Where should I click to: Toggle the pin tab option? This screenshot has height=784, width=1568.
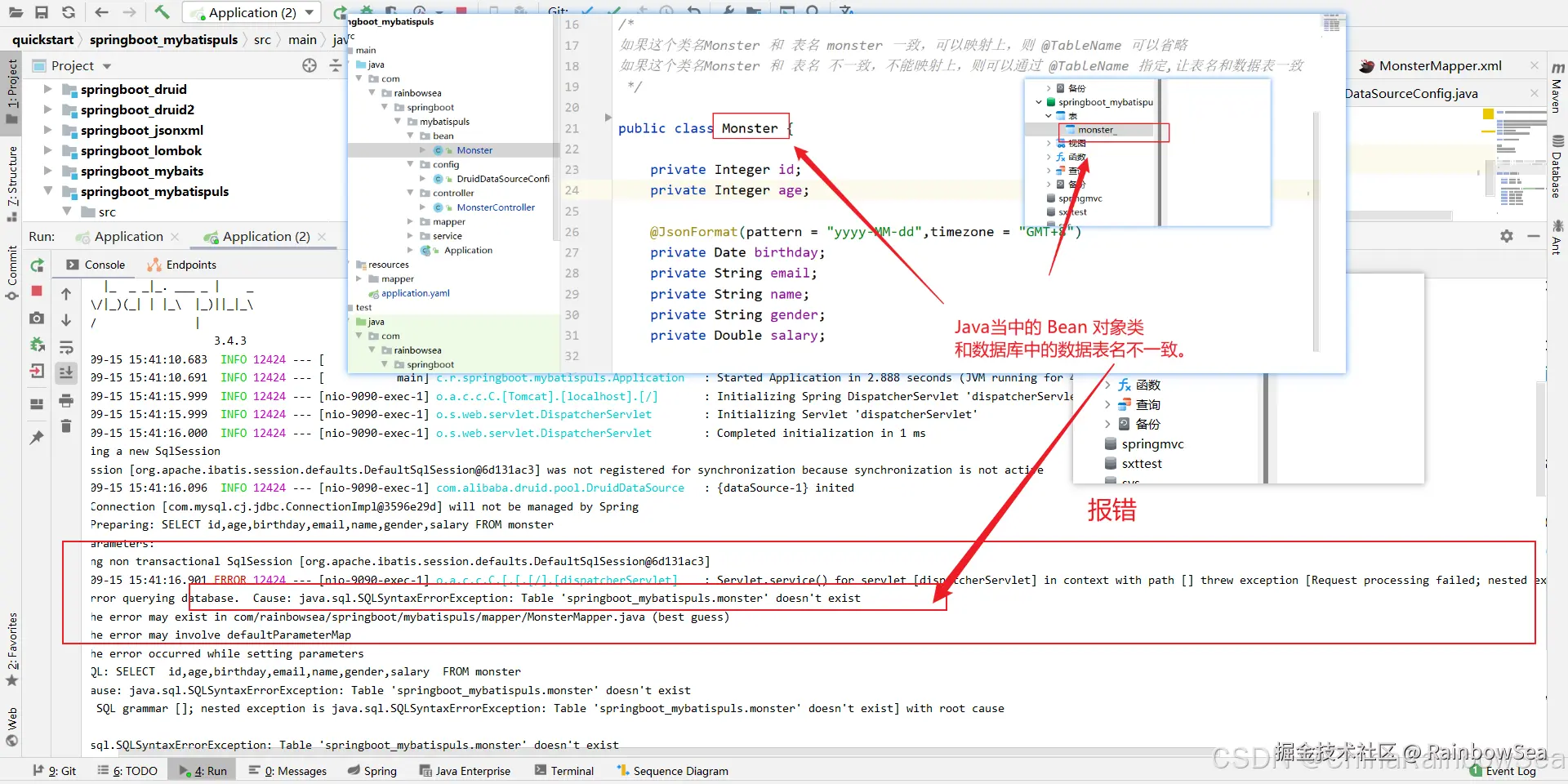tap(37, 438)
